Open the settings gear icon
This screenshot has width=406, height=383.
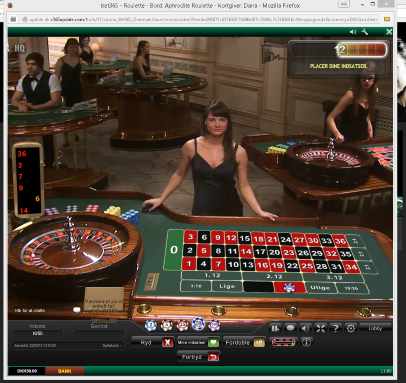pyautogui.click(x=351, y=328)
